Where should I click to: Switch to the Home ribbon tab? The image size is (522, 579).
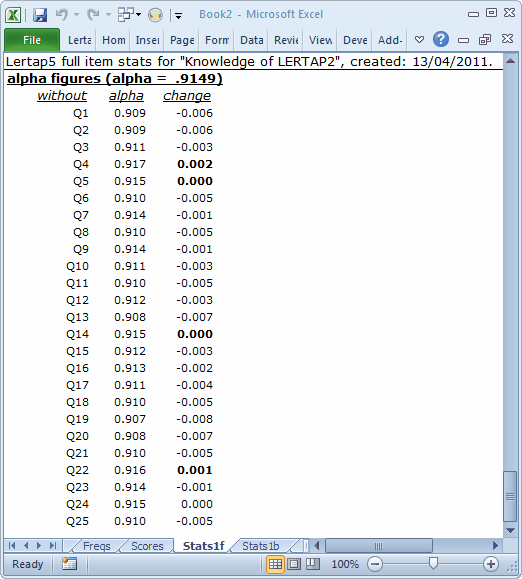114,40
